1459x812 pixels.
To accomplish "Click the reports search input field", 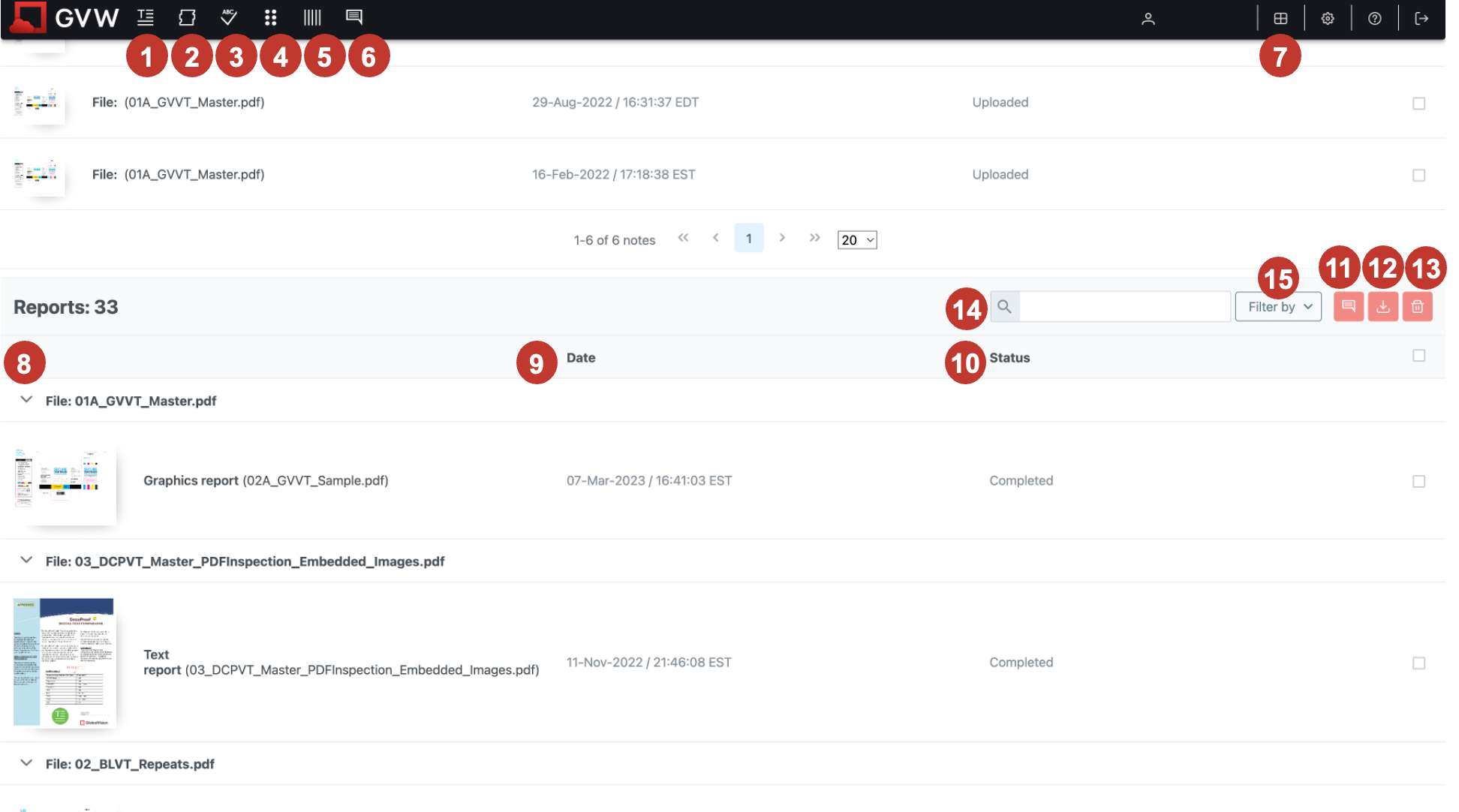I will 1124,307.
